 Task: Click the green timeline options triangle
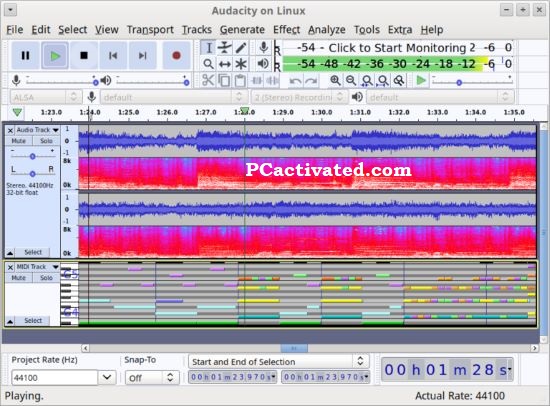[x=17, y=113]
